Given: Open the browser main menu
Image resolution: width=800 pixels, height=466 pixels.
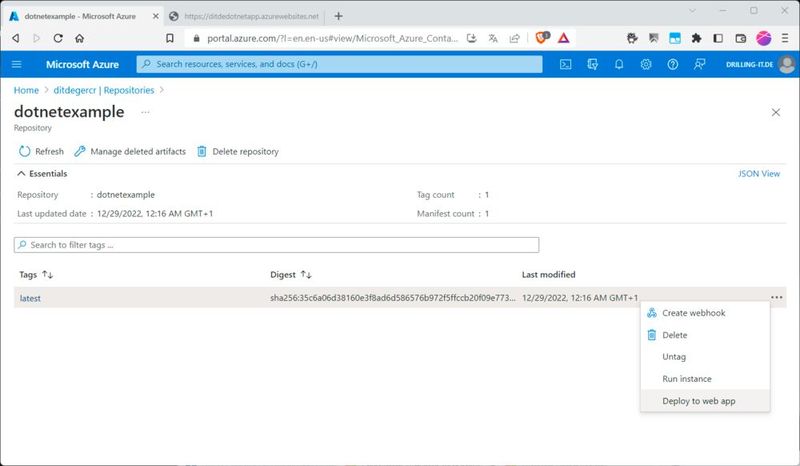Looking at the screenshot, I should 785,38.
